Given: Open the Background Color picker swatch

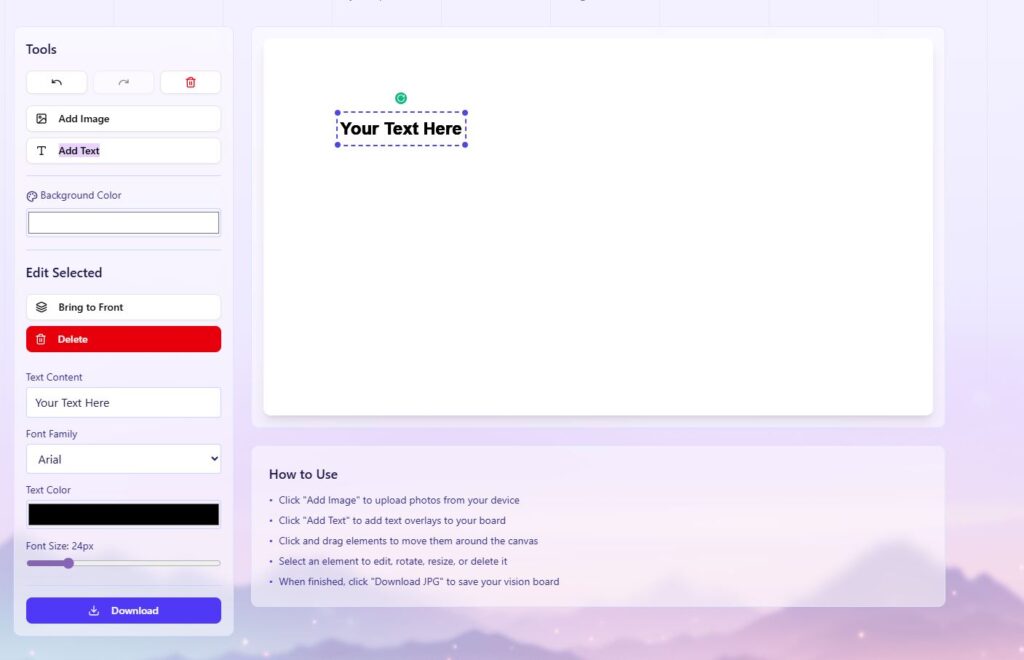Looking at the screenshot, I should point(123,223).
